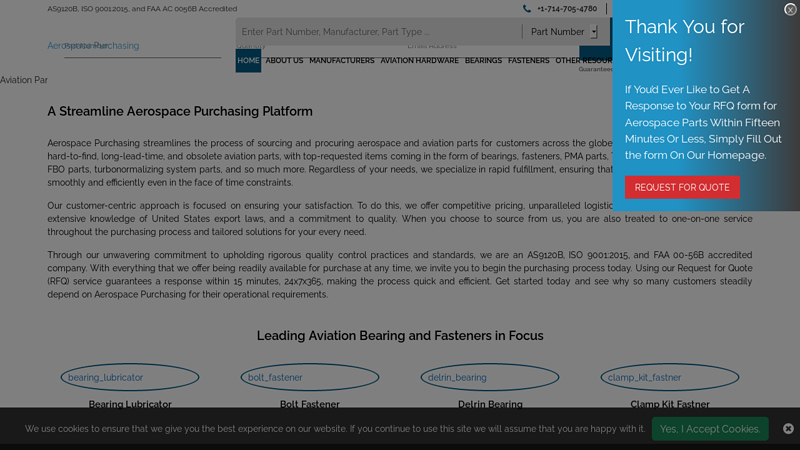
Task: Click heading Leading Aviation Bearing and Fasteners in Focus
Action: point(400,336)
